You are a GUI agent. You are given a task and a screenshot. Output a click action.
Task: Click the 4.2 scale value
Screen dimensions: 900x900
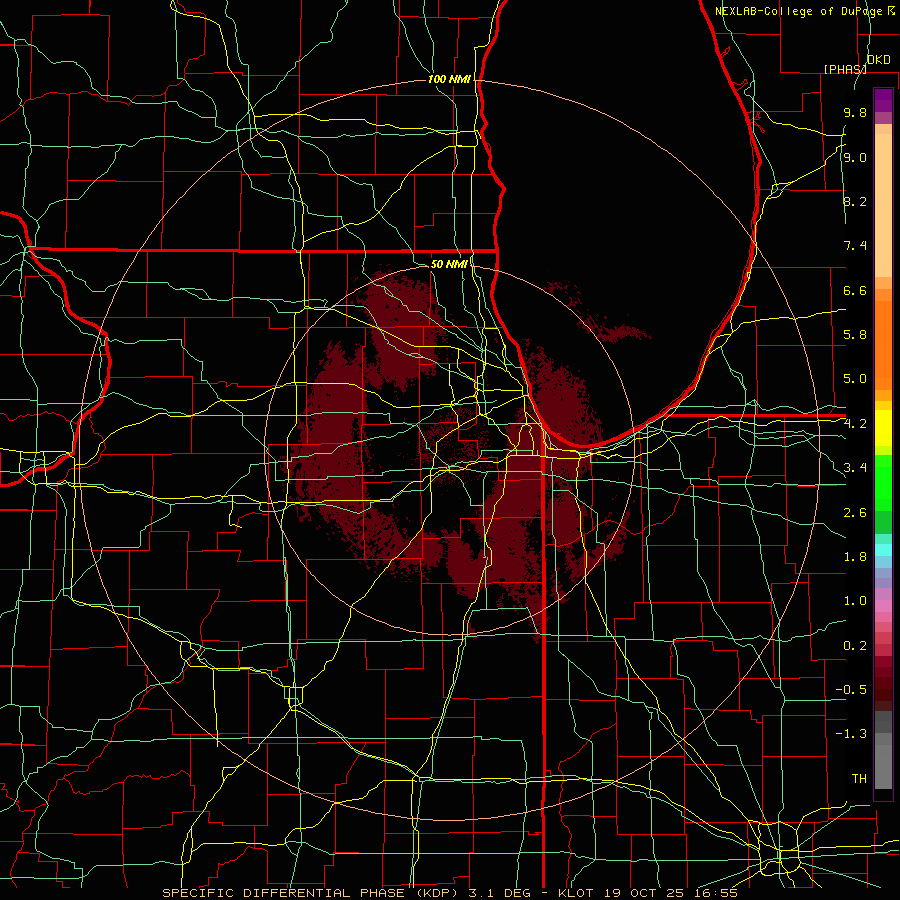[x=855, y=424]
